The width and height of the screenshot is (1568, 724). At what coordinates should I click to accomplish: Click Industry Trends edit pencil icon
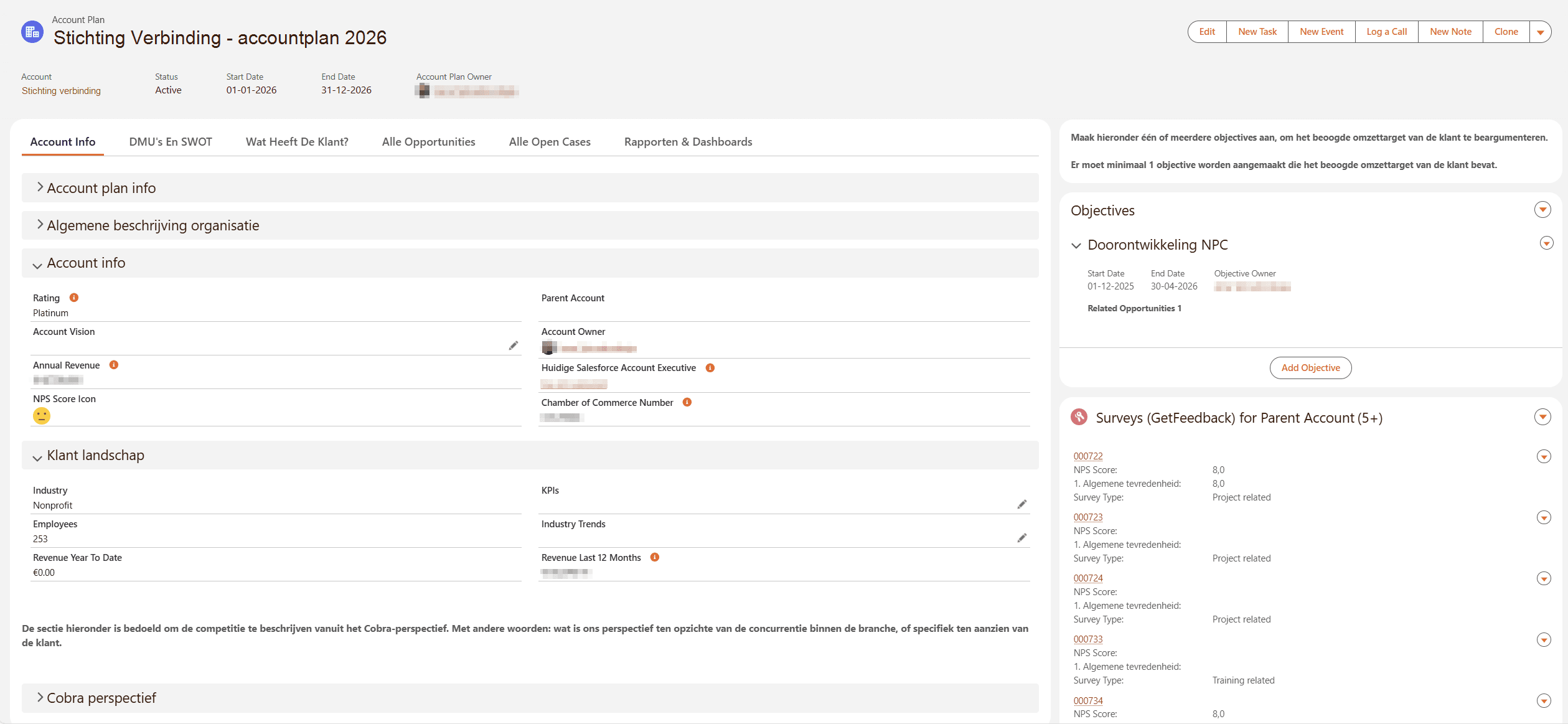1022,538
